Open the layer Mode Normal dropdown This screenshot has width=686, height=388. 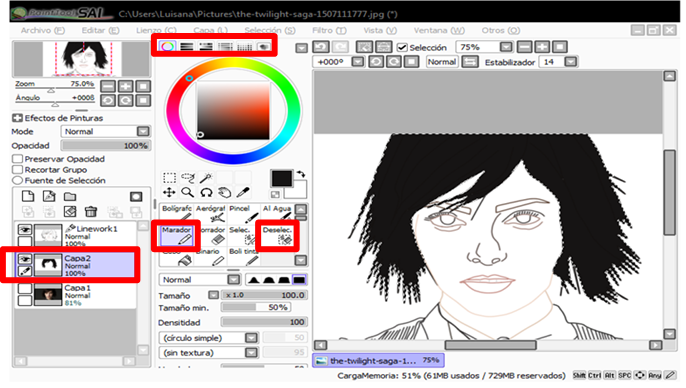click(105, 131)
